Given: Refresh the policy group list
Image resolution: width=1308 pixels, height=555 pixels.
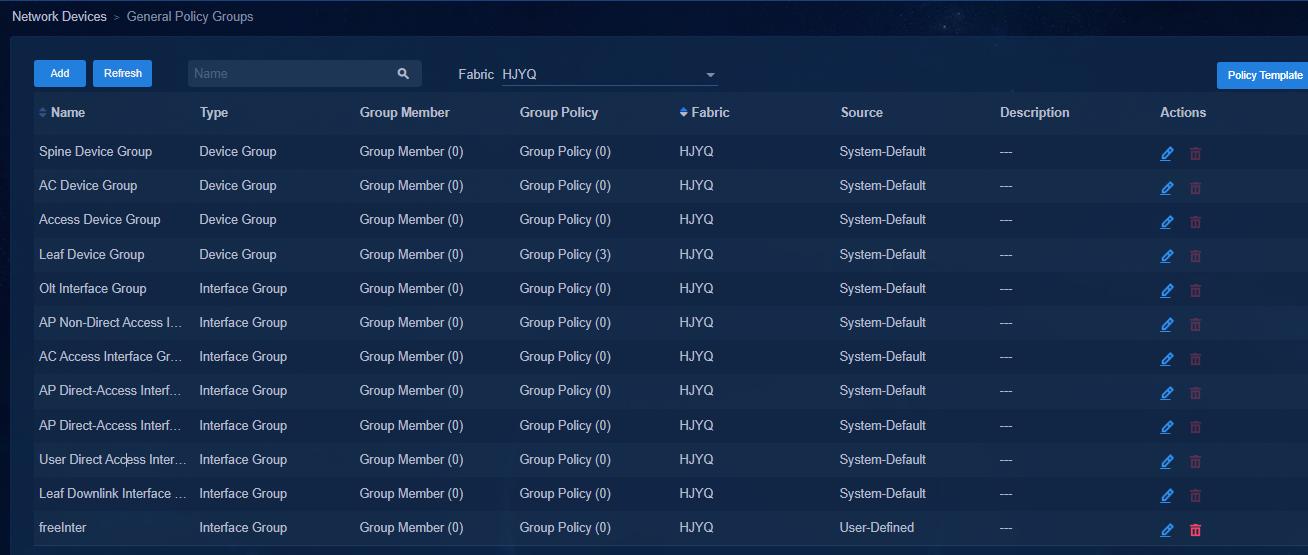Looking at the screenshot, I should [122, 73].
